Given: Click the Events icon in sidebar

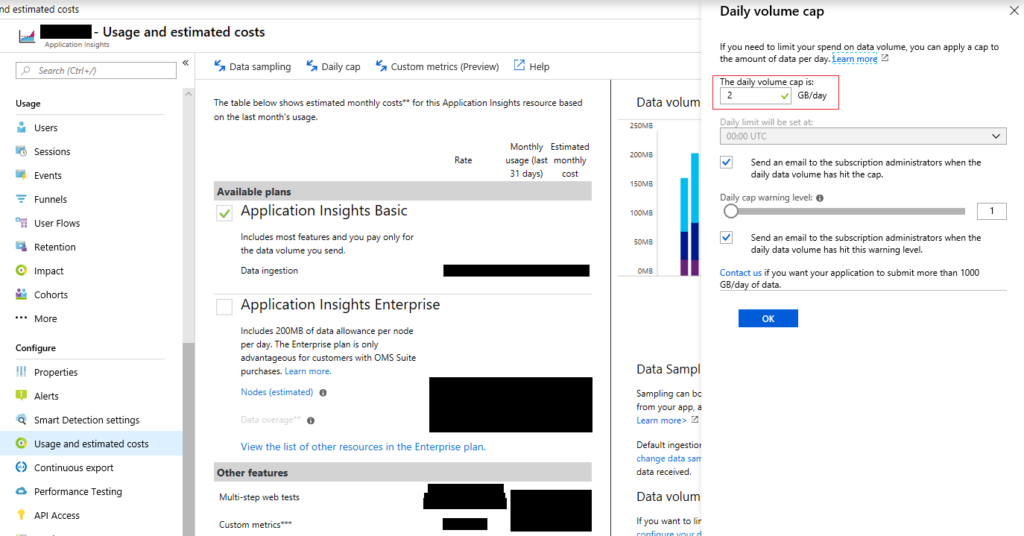Looking at the screenshot, I should (x=22, y=175).
